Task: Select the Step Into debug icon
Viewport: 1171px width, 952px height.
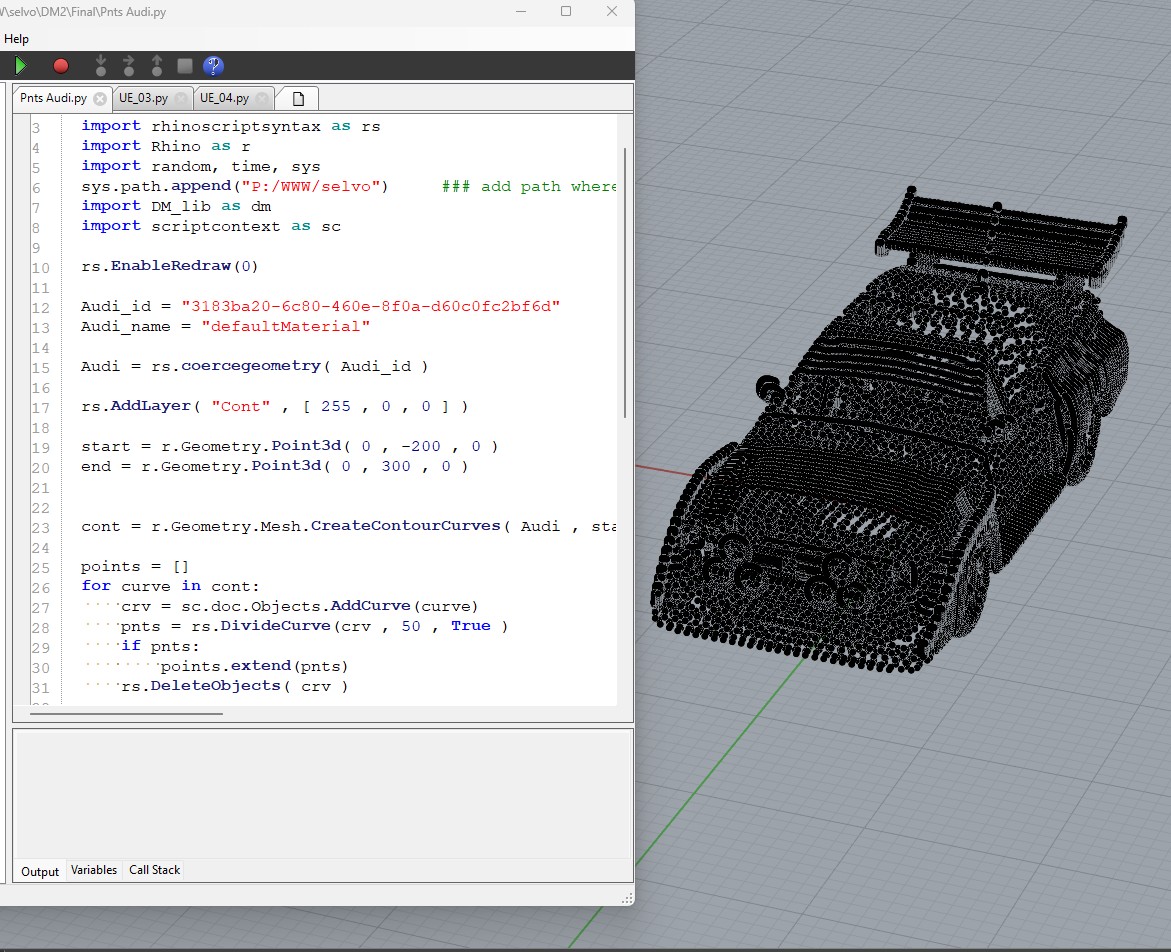Action: (x=100, y=65)
